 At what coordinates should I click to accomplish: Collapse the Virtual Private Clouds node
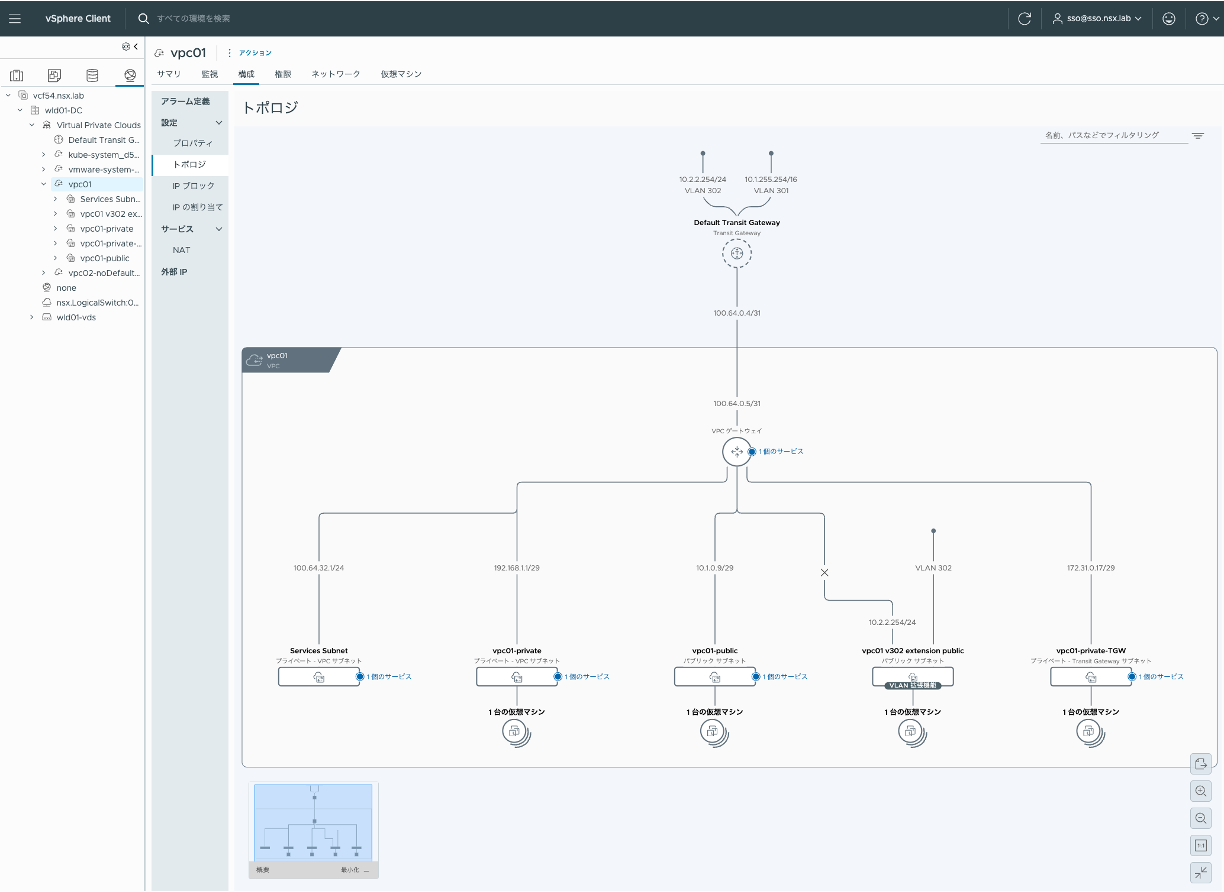32,125
